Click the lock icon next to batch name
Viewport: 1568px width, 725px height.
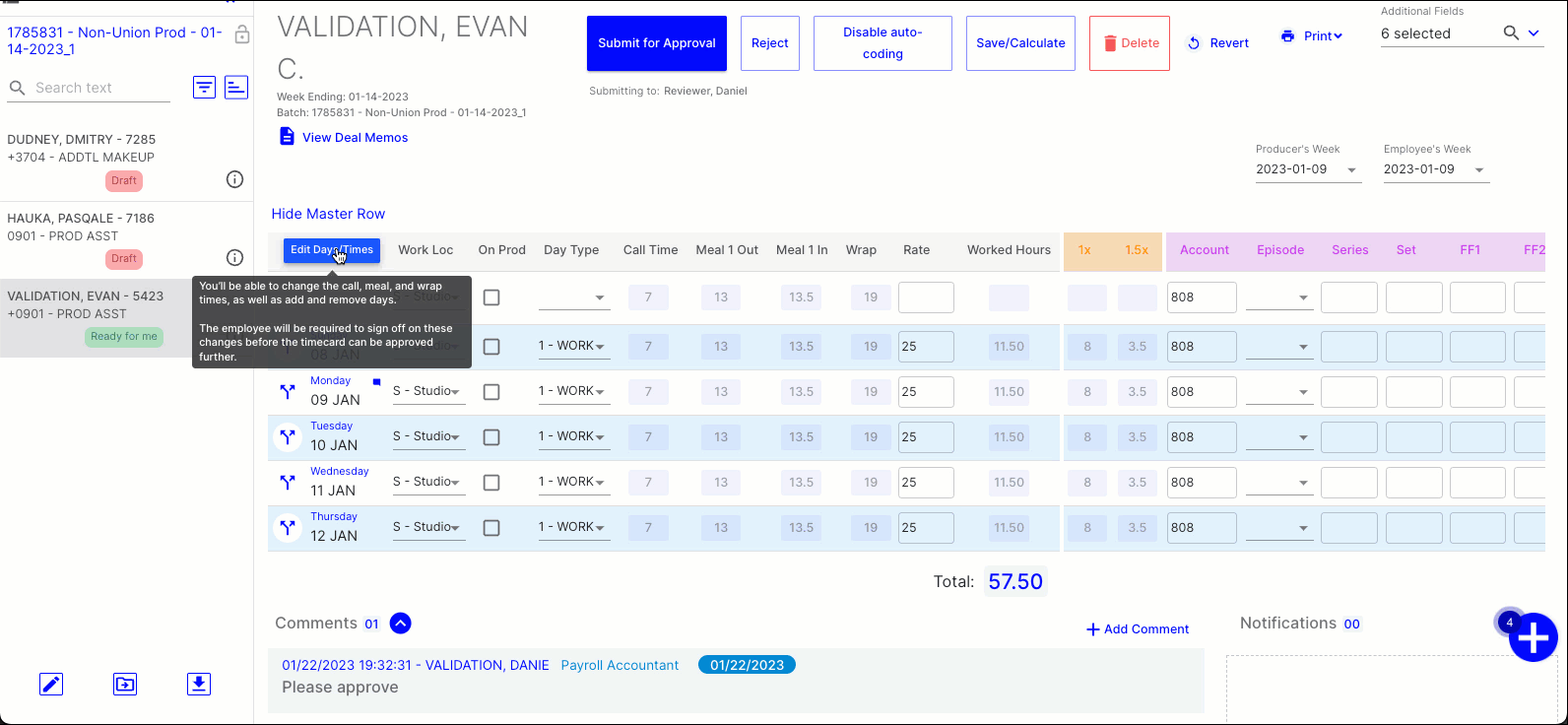[241, 35]
